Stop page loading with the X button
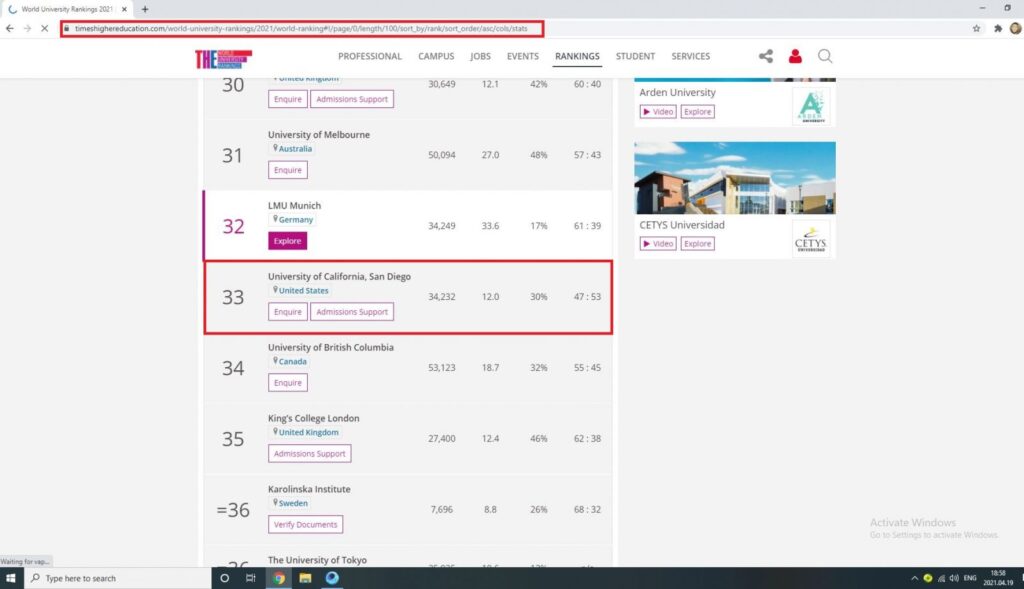This screenshot has height=589, width=1024. [x=45, y=28]
